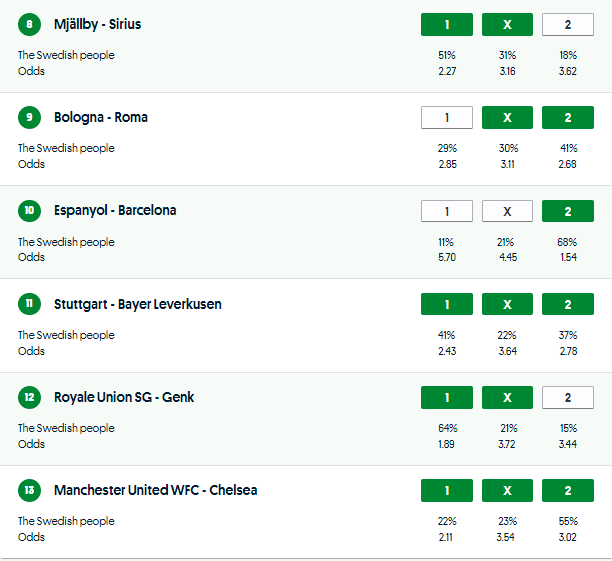Open Manchester United WFC - Chelsea match title
The width and height of the screenshot is (612, 561).
155,490
